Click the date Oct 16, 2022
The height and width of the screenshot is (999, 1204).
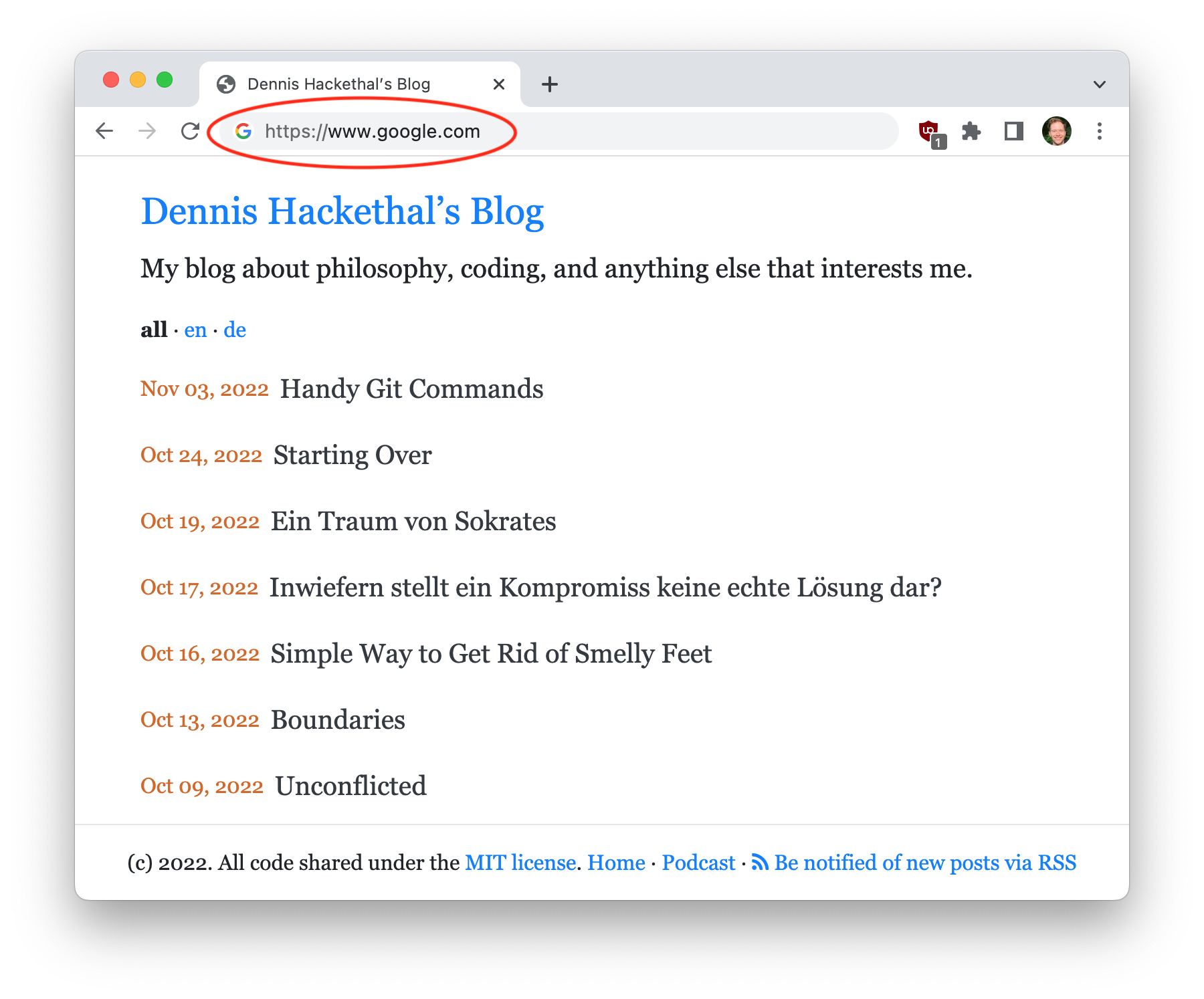[200, 653]
